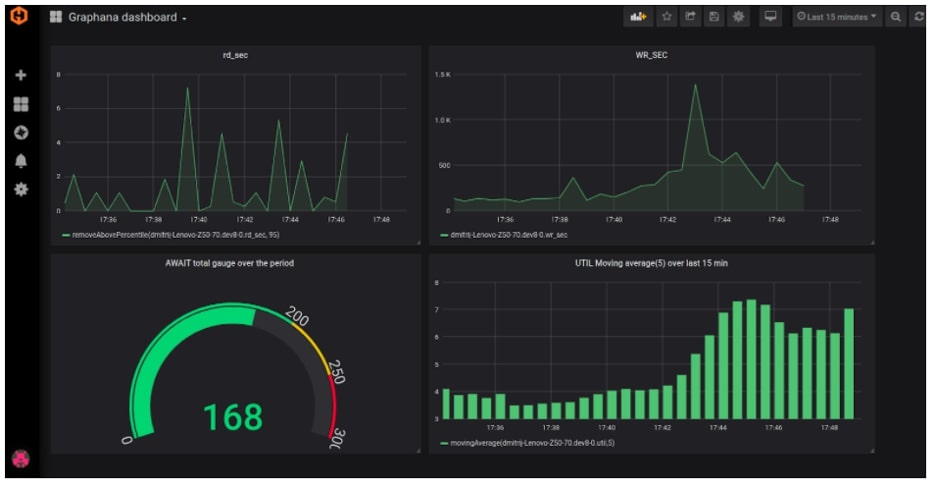Image resolution: width=936 pixels, height=490 pixels.
Task: Open the Explore compass icon
Action: (x=21, y=132)
